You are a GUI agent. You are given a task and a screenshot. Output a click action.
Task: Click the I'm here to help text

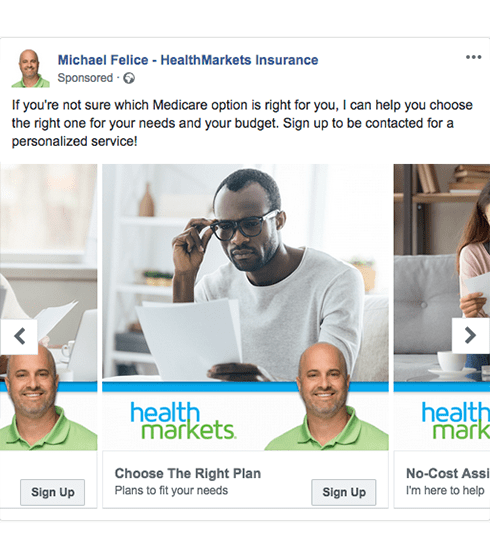(x=445, y=491)
